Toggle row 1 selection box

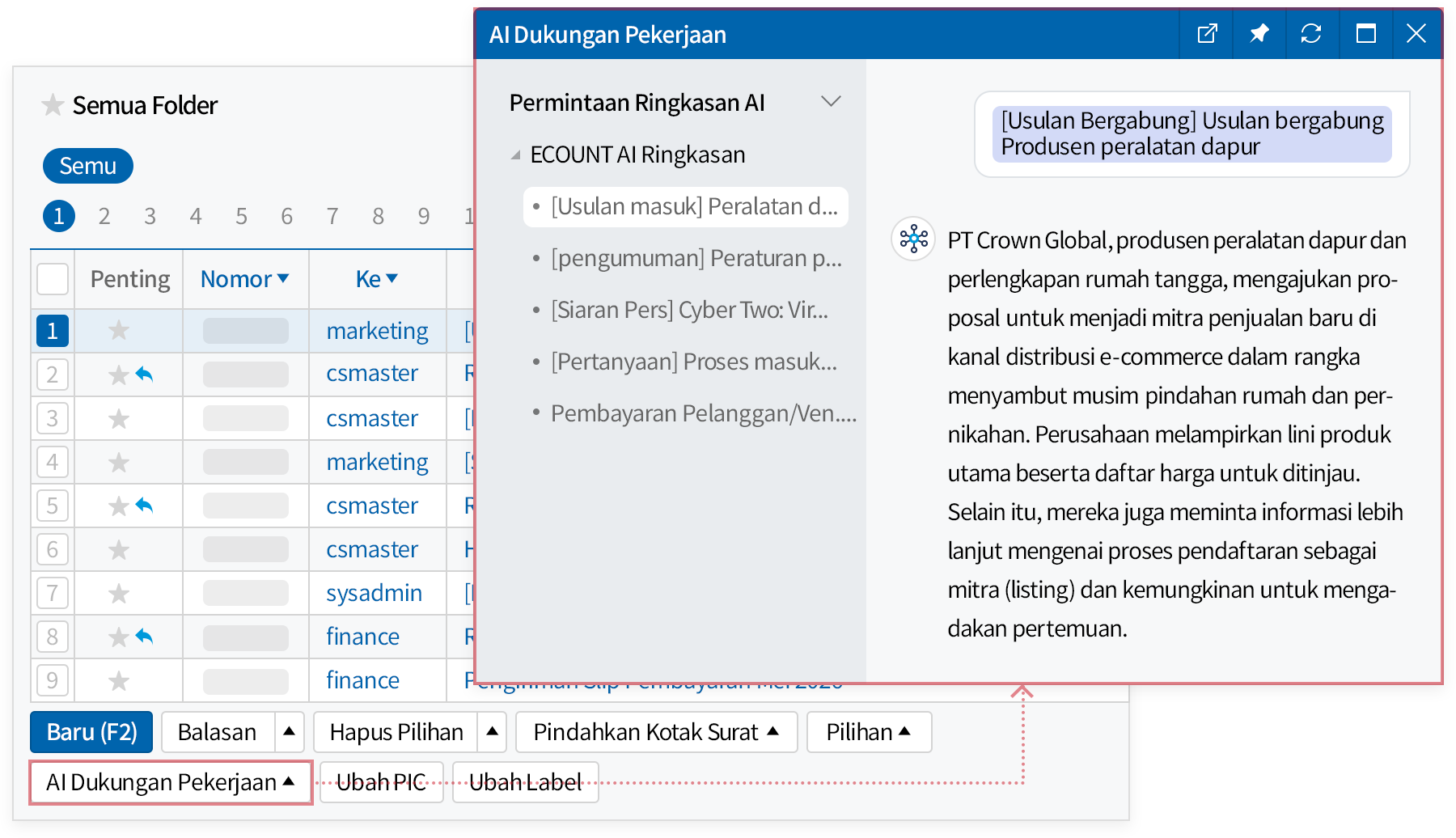[53, 330]
